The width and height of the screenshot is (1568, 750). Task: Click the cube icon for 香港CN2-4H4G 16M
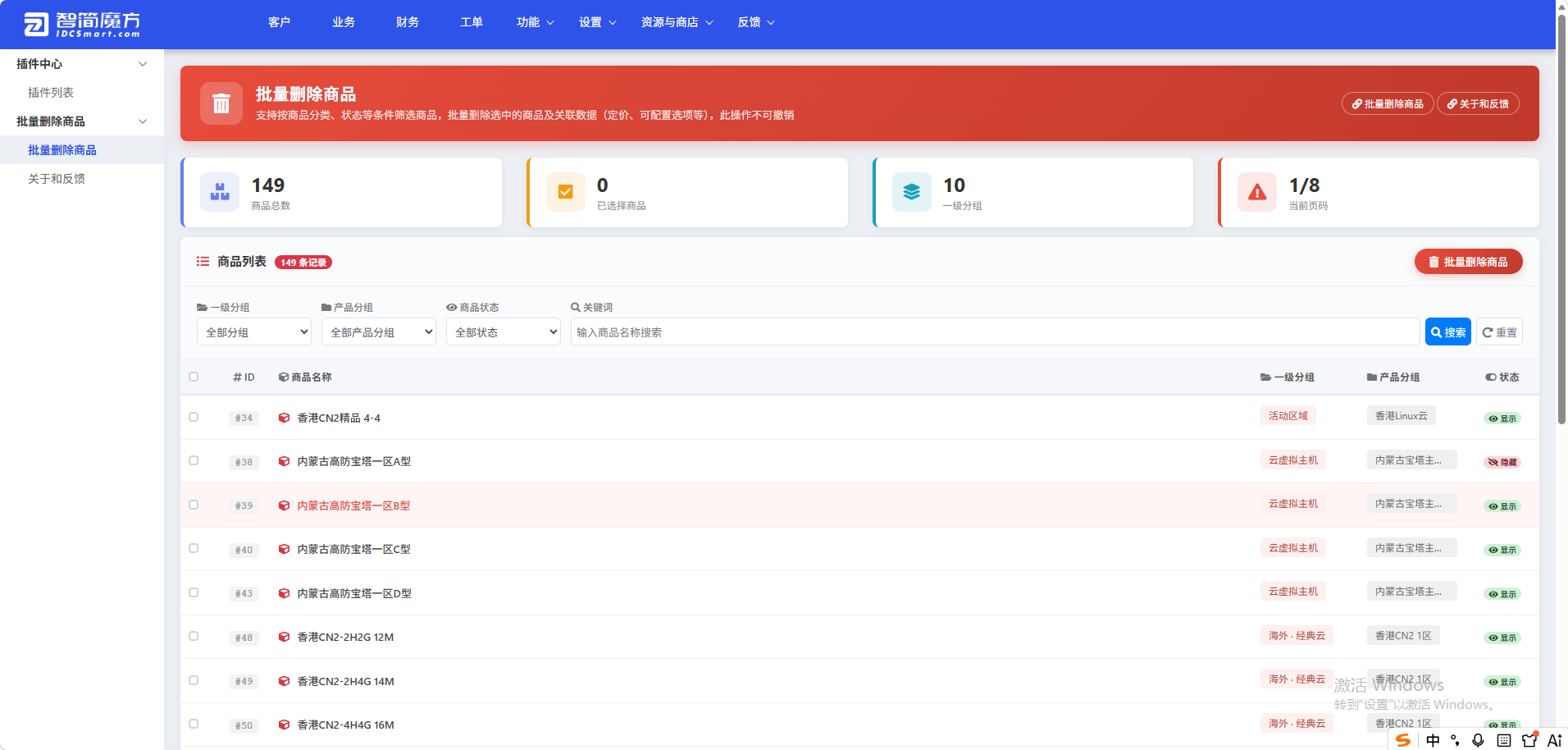284,725
